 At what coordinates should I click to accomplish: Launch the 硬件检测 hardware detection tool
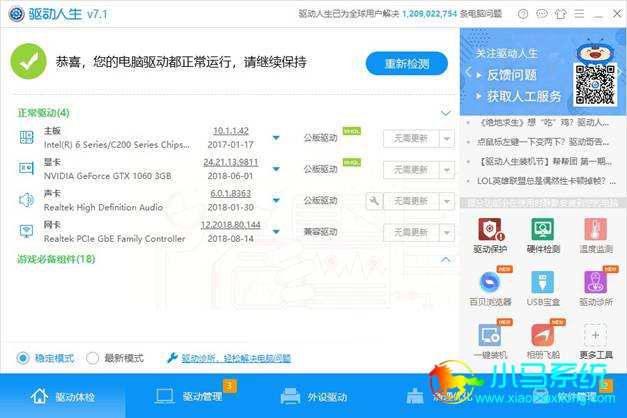click(543, 235)
